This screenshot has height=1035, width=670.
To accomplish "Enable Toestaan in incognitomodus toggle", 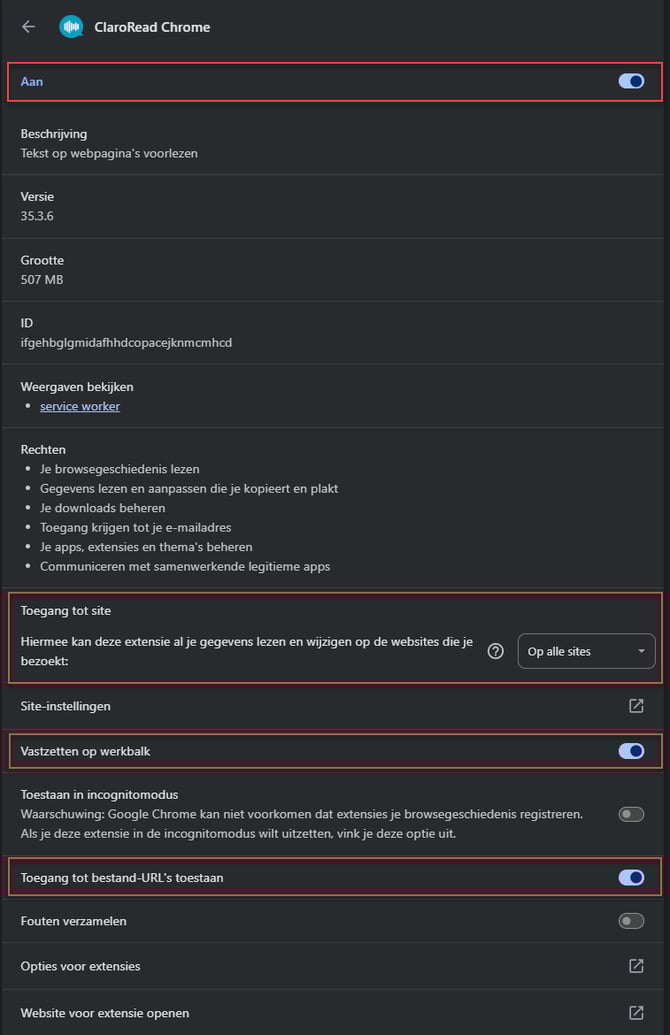I will coord(631,814).
